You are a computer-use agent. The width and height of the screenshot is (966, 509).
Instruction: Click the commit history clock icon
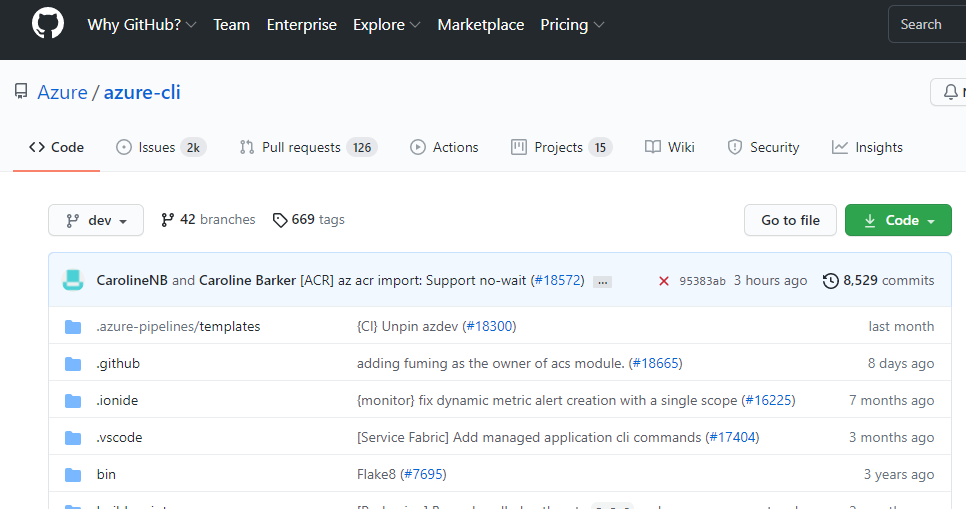tap(830, 281)
